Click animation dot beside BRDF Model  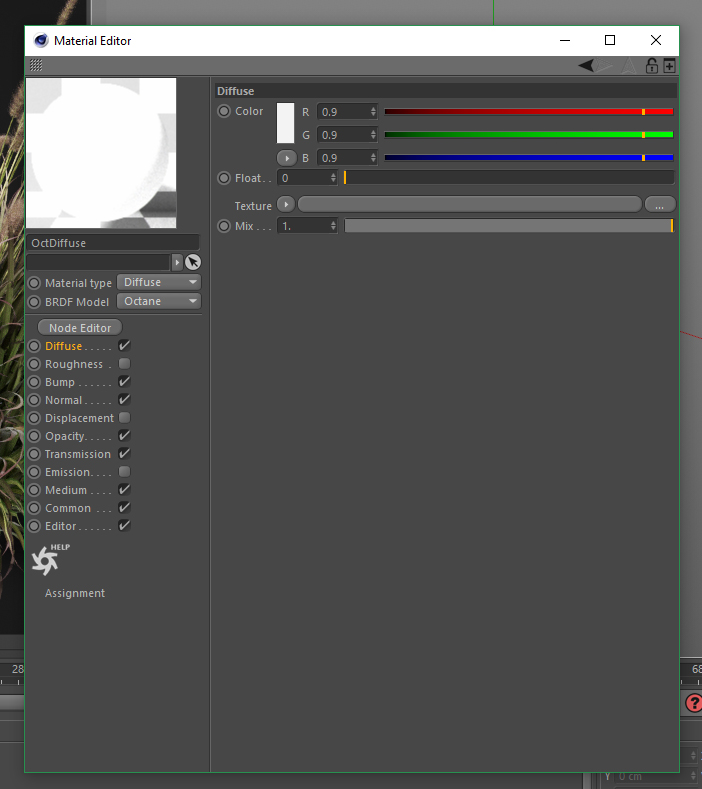coord(34,302)
